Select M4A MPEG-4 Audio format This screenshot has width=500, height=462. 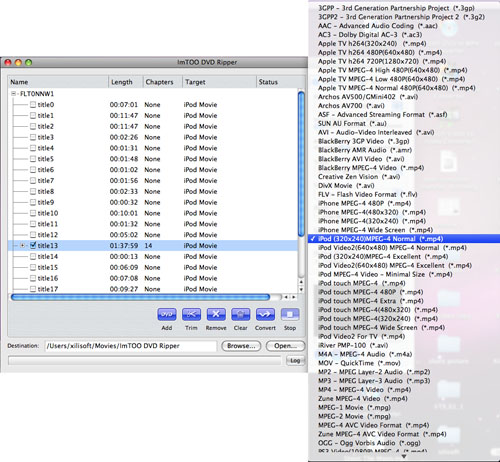[365, 354]
